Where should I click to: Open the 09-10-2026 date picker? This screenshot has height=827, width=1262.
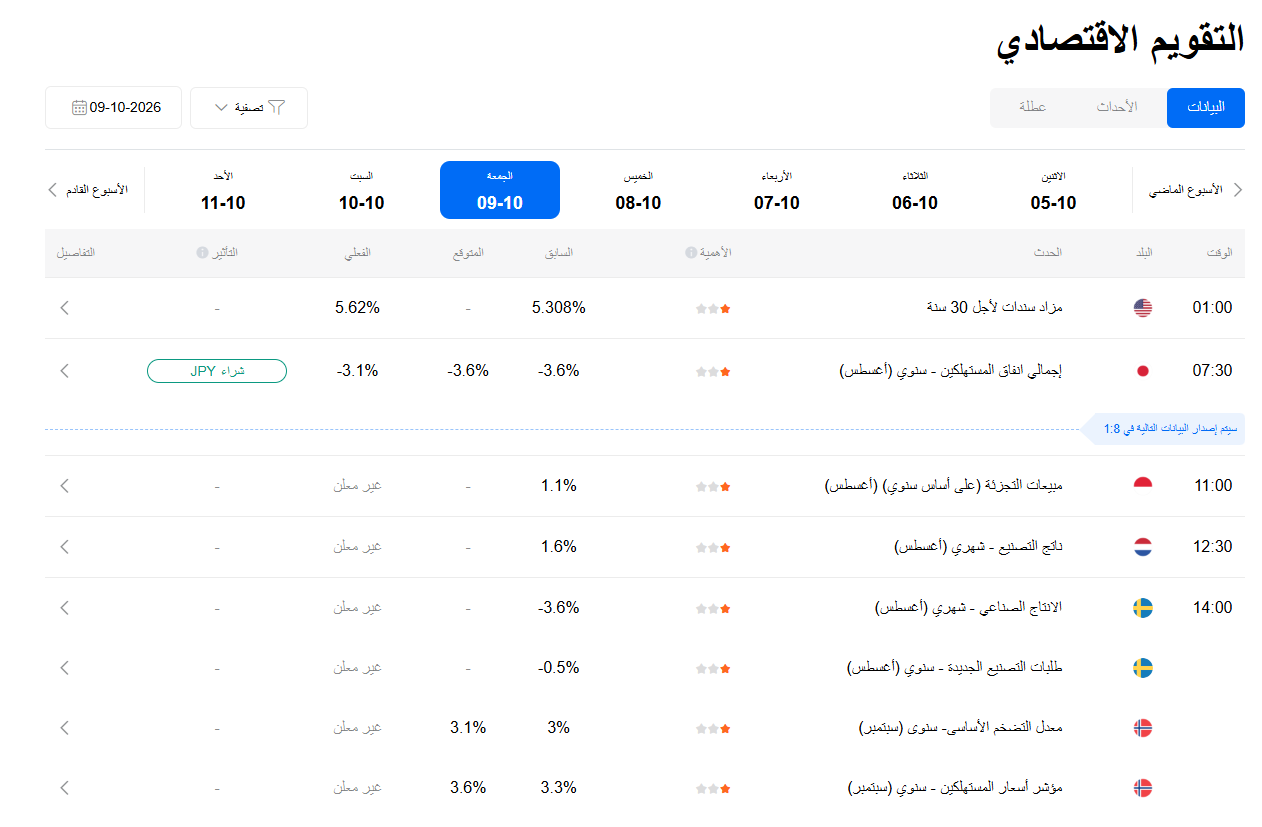click(x=113, y=108)
